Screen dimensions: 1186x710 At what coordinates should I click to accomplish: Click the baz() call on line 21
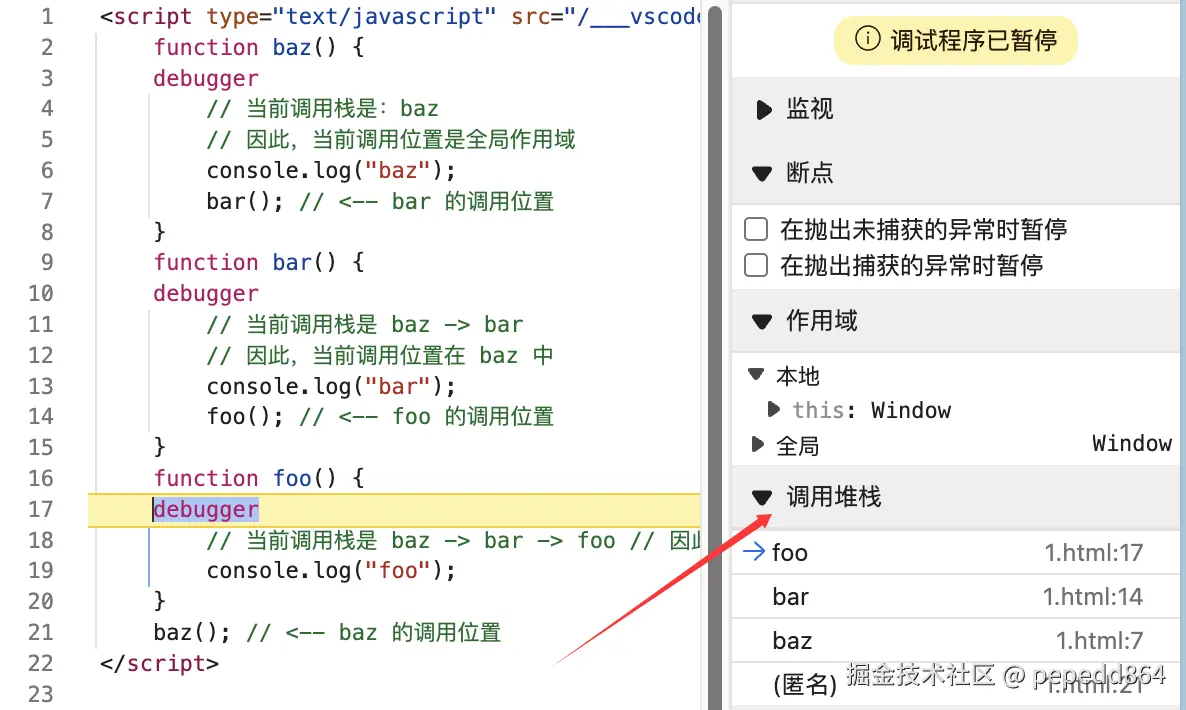(192, 632)
